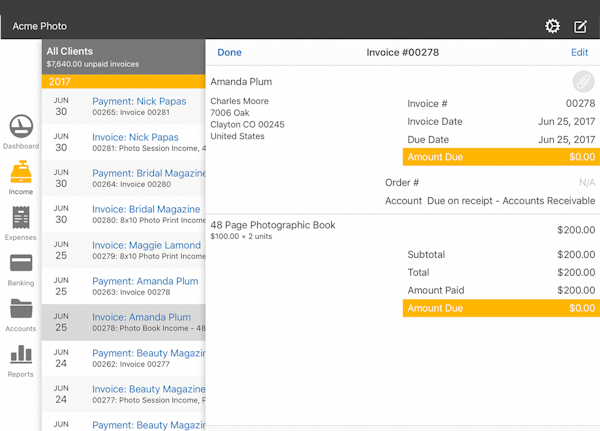
Task: Click the Invoice #00278 title
Action: [403, 52]
